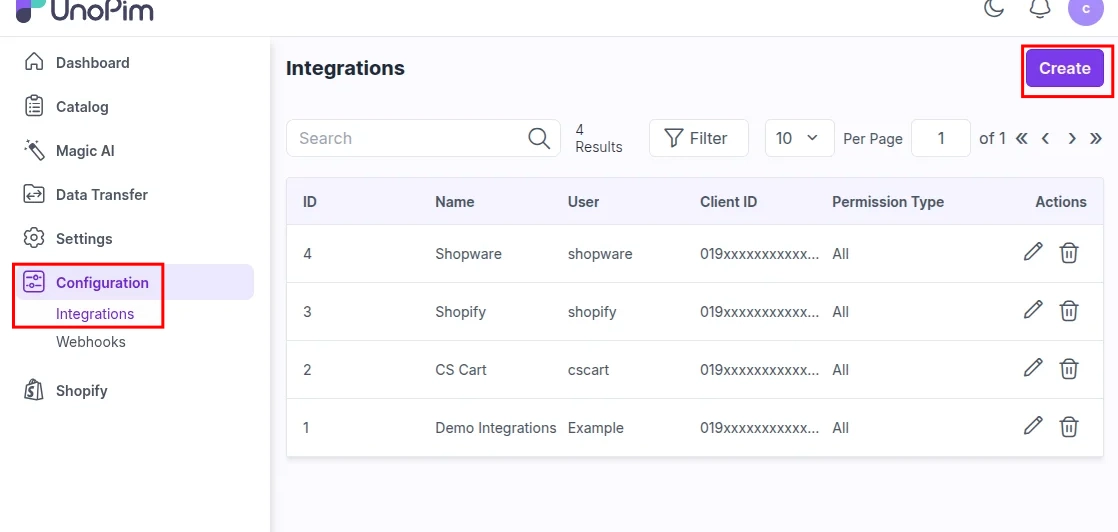
Task: Sort by Name column header
Action: click(455, 202)
